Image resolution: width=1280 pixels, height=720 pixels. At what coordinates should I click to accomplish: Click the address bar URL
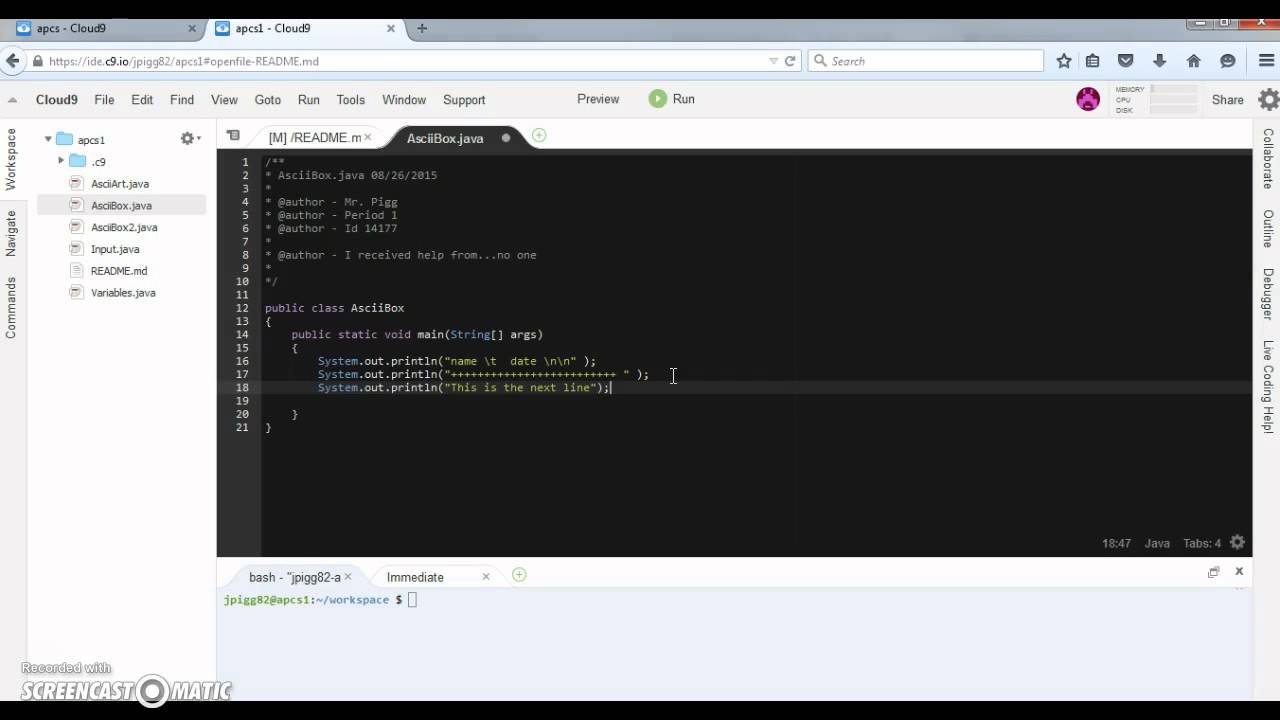tap(184, 61)
